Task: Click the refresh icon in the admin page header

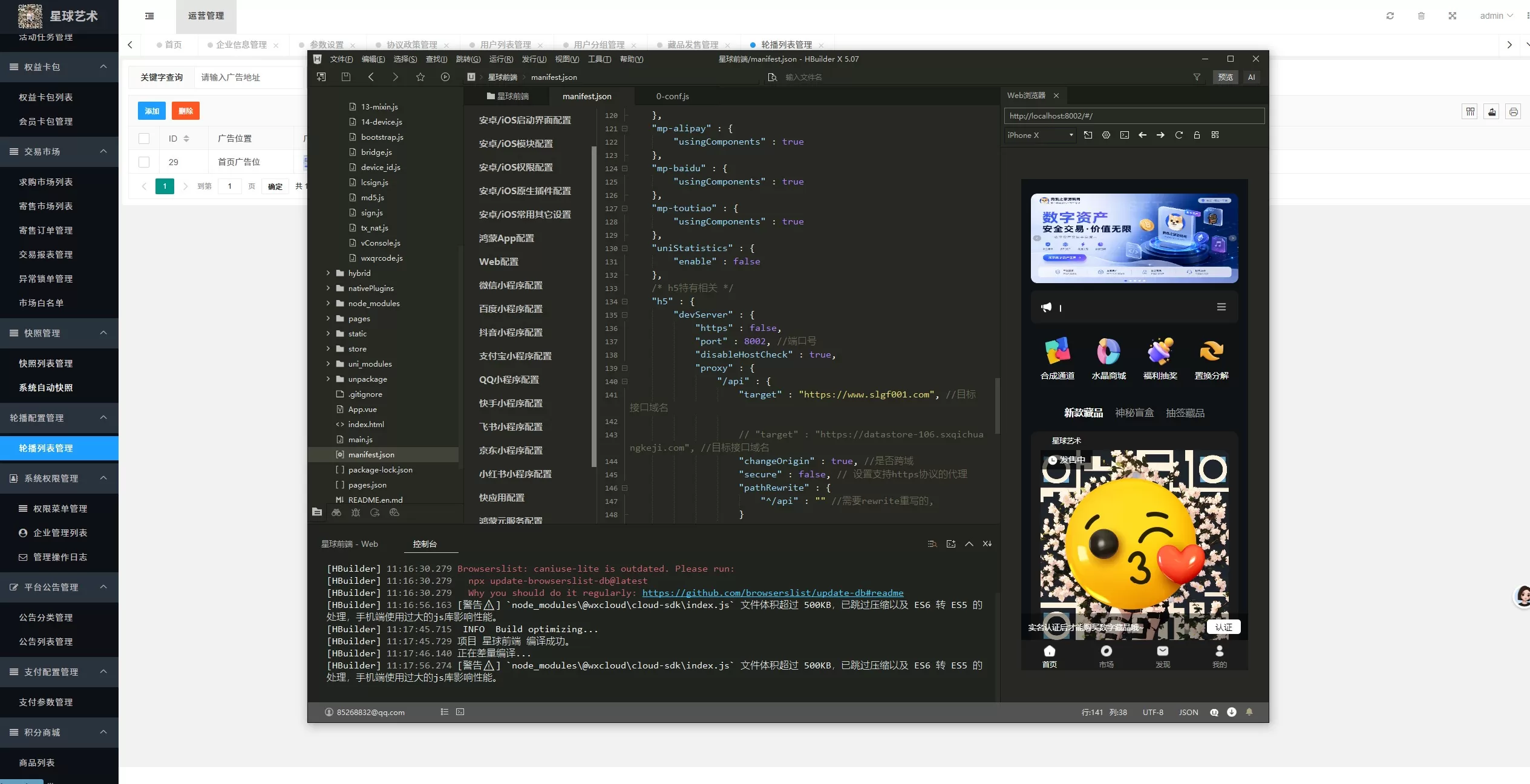Action: [1390, 16]
